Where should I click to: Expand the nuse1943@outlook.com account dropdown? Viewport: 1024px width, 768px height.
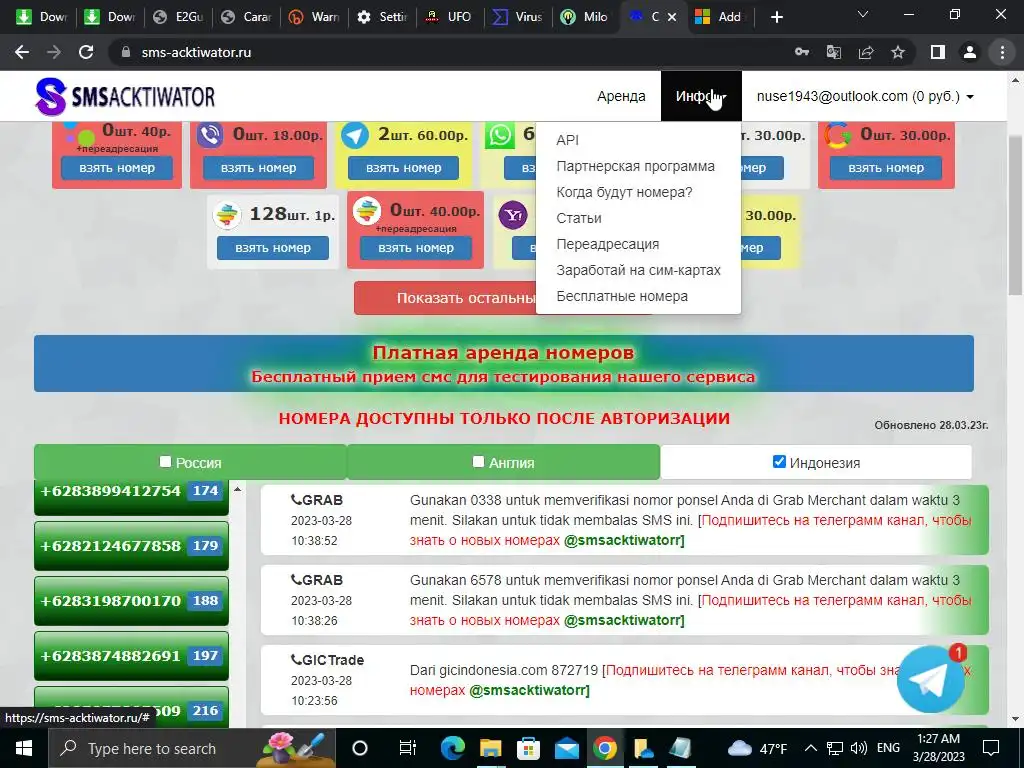click(x=865, y=97)
